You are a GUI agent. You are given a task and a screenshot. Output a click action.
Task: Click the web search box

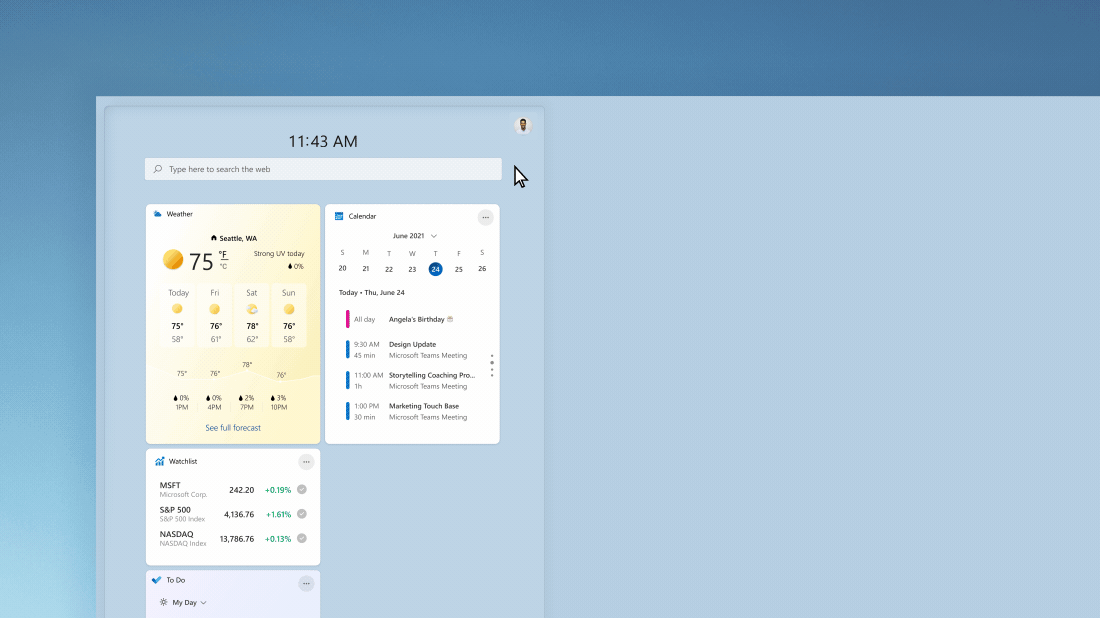(323, 169)
